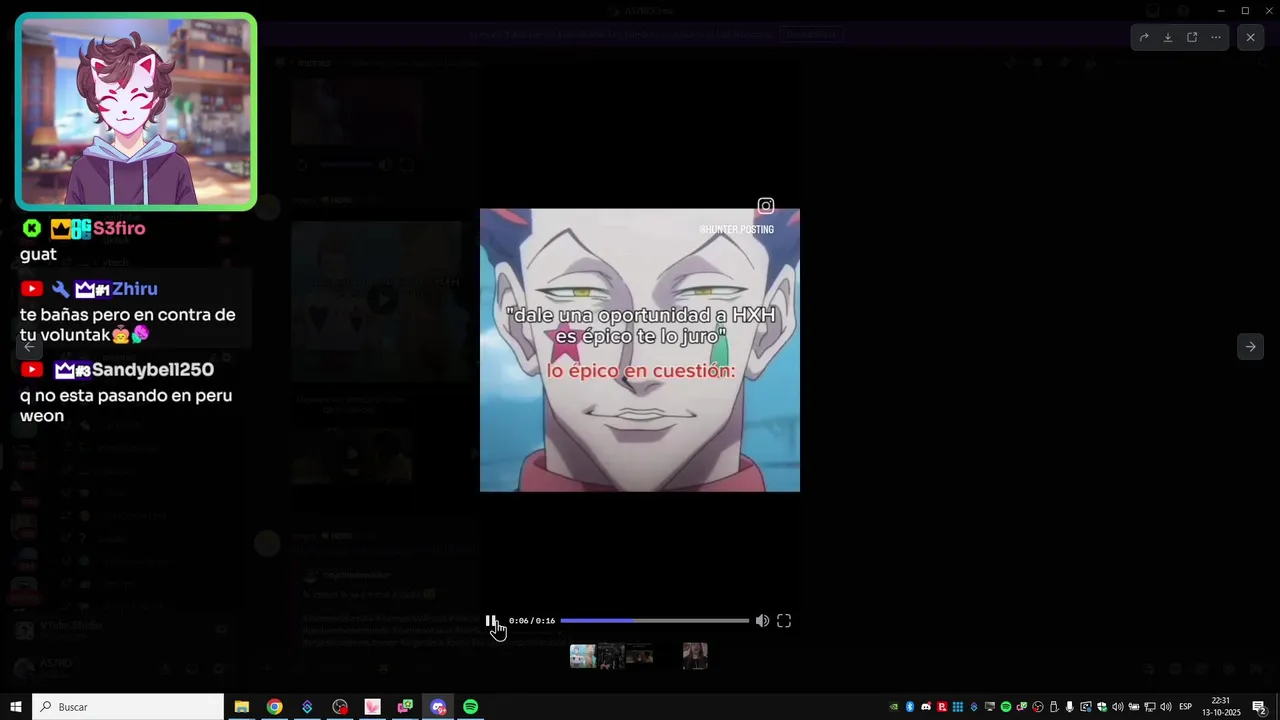Pause the video with the pause button

tap(491, 621)
